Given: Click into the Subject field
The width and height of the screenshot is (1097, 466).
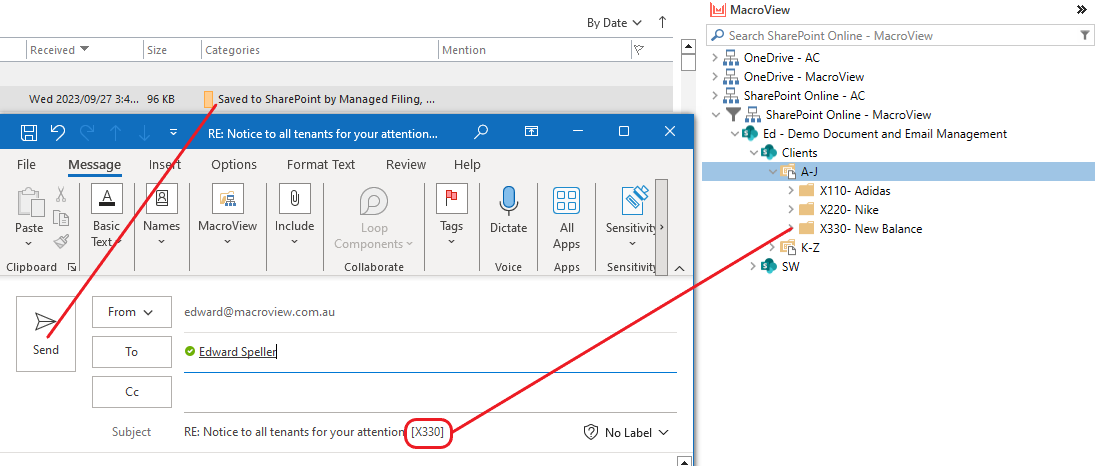Looking at the screenshot, I should coord(378,432).
